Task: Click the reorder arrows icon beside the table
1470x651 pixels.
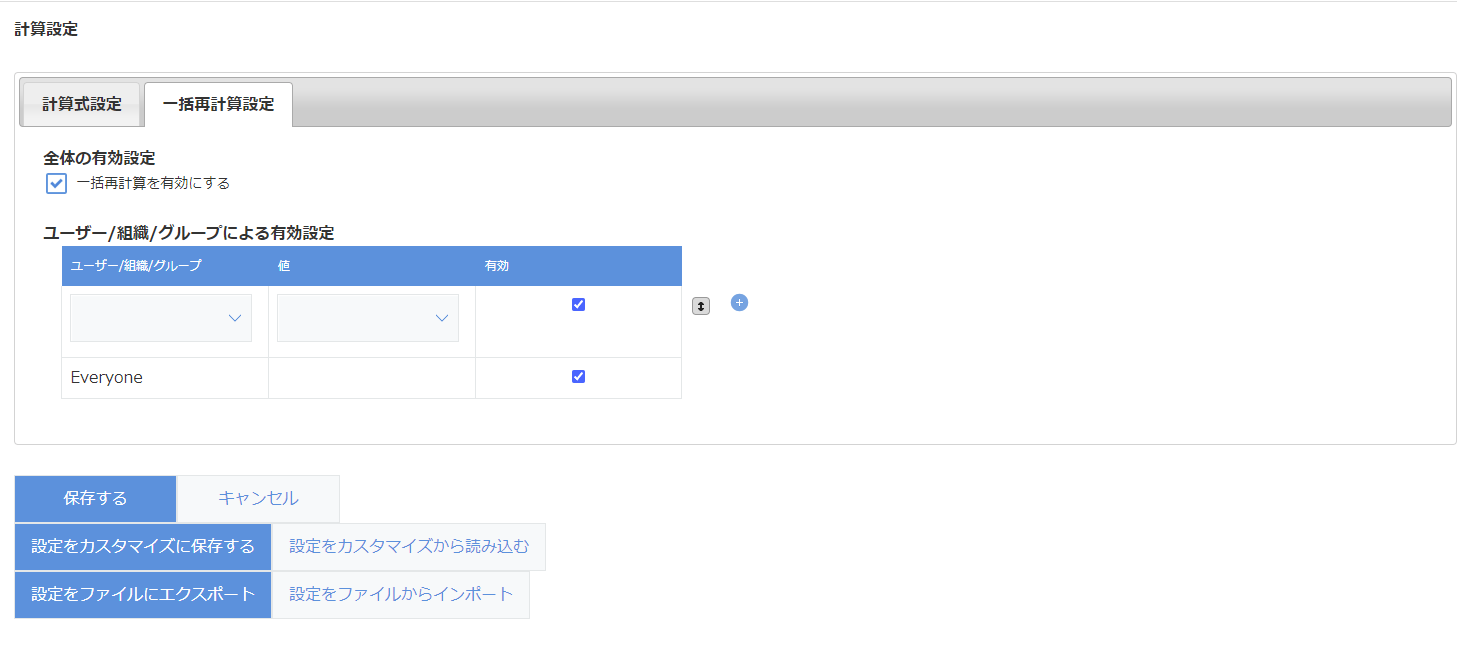Action: pyautogui.click(x=700, y=305)
